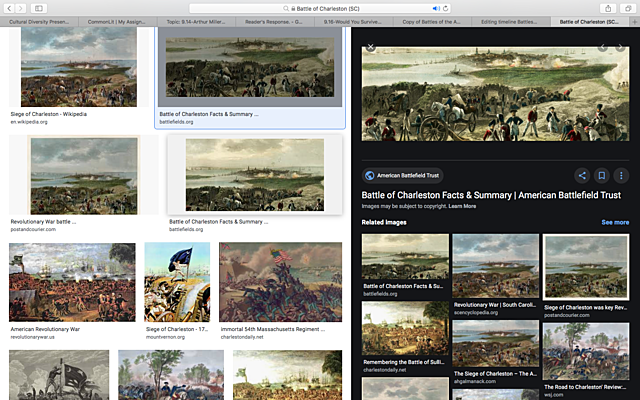This screenshot has height=400, width=640.
Task: Select the Battle of Charleston (SC) tab
Action: (590, 22)
